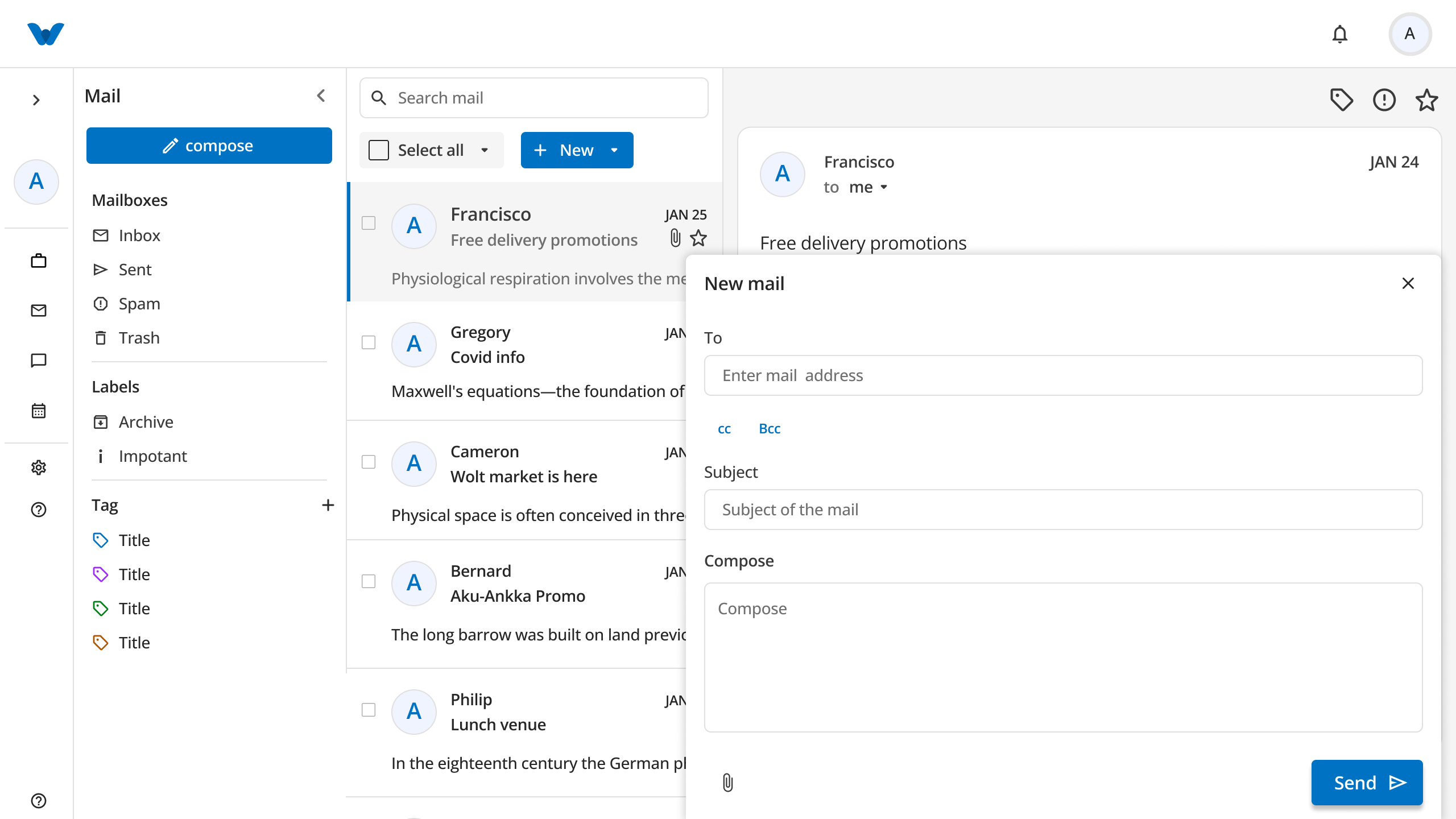Image resolution: width=1456 pixels, height=819 pixels.
Task: Open the settings gear in left rail
Action: (x=39, y=468)
